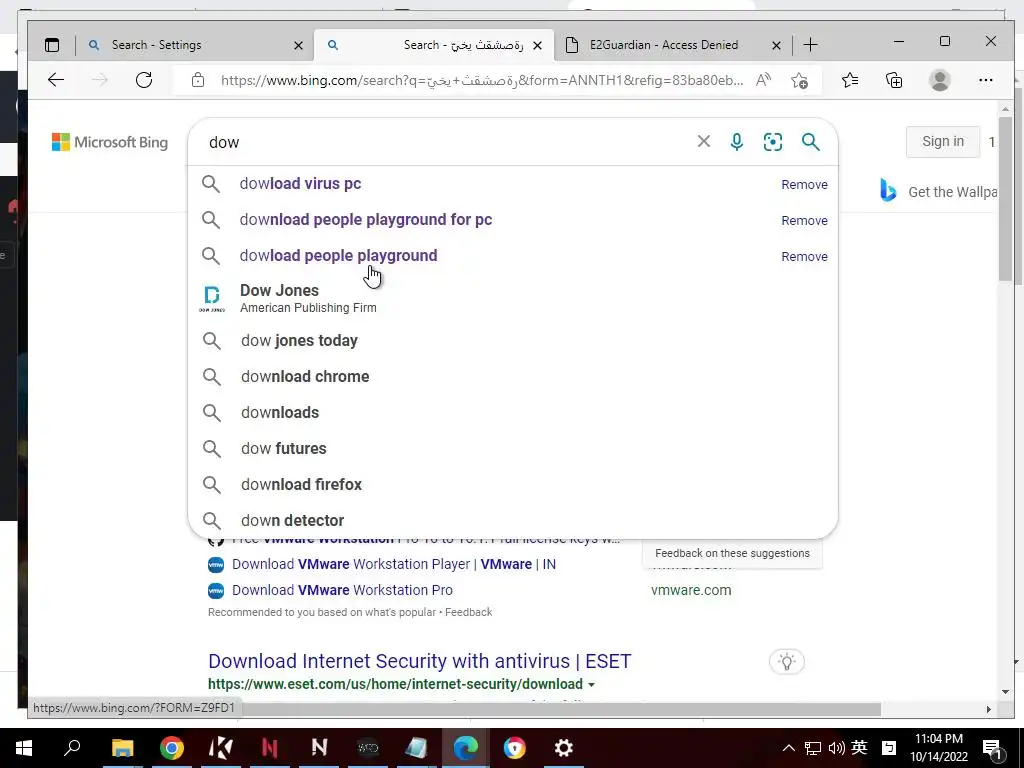Click the Sign in button
This screenshot has width=1024, height=768.
942,142
